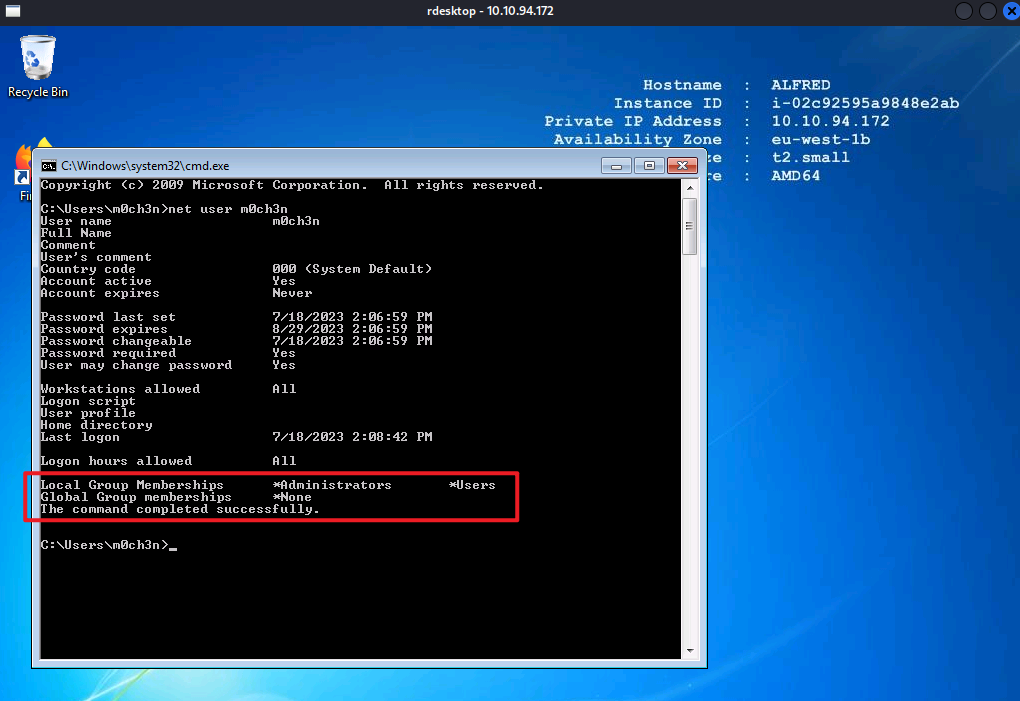Click the cmd vertical scrollbar thumb
The height and width of the screenshot is (701, 1020).
690,226
